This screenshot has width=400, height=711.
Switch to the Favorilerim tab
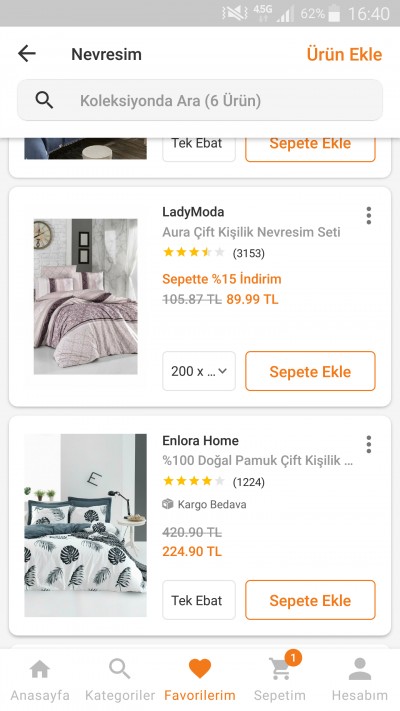click(x=200, y=677)
